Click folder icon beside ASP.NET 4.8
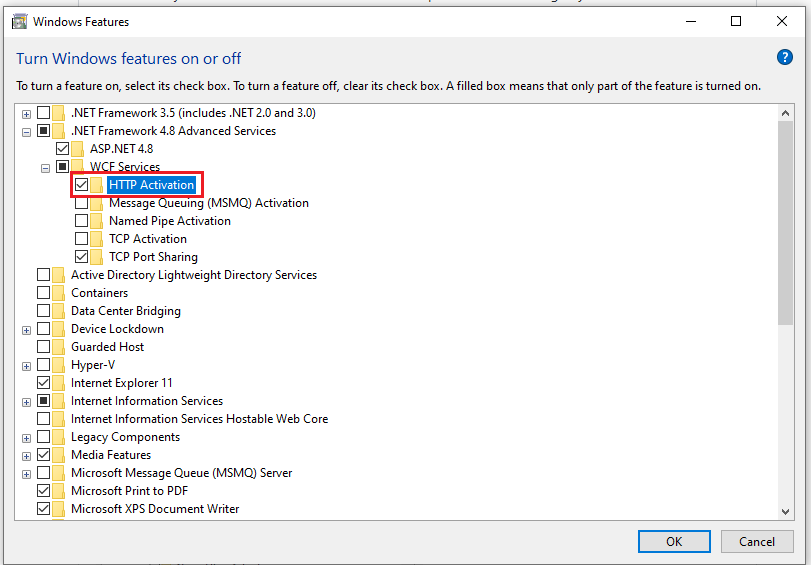Image resolution: width=811 pixels, height=565 pixels. click(77, 149)
